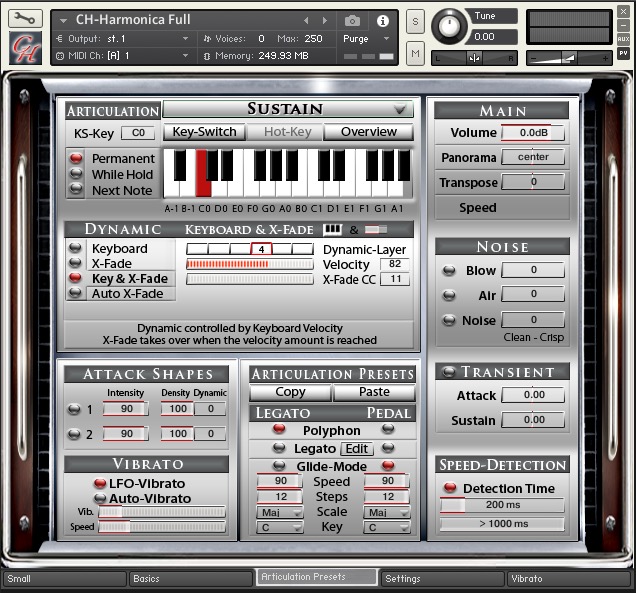Switch to the Vibrato tab
The image size is (636, 593).
click(x=568, y=578)
